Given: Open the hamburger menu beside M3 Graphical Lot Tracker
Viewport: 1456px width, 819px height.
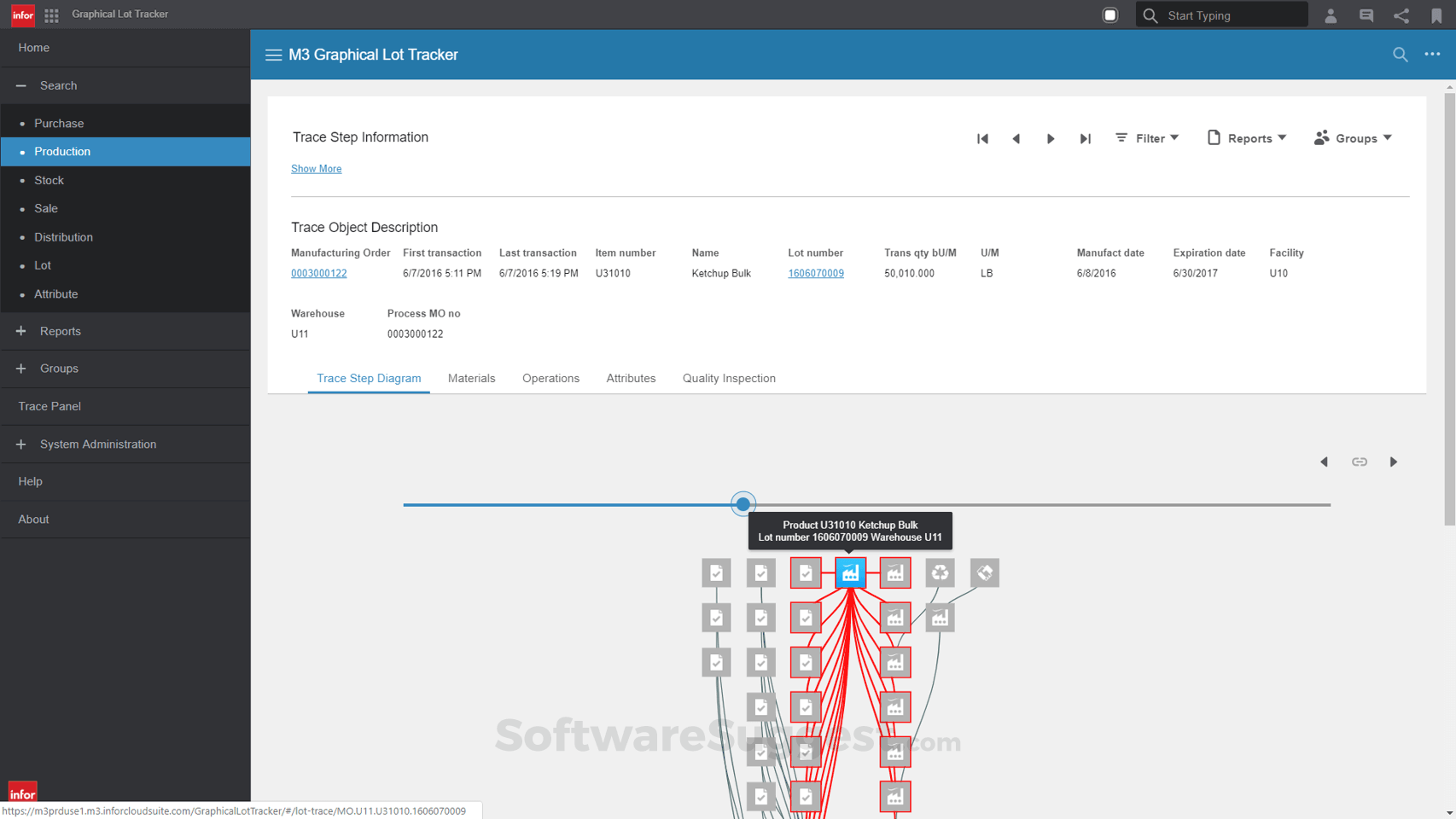Looking at the screenshot, I should point(273,55).
